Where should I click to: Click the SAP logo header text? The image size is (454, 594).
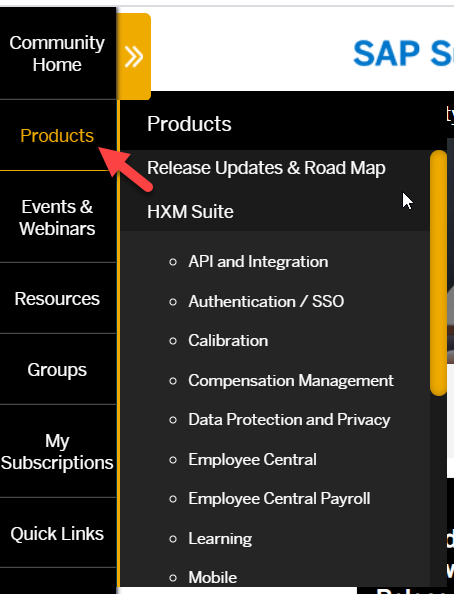[x=403, y=53]
